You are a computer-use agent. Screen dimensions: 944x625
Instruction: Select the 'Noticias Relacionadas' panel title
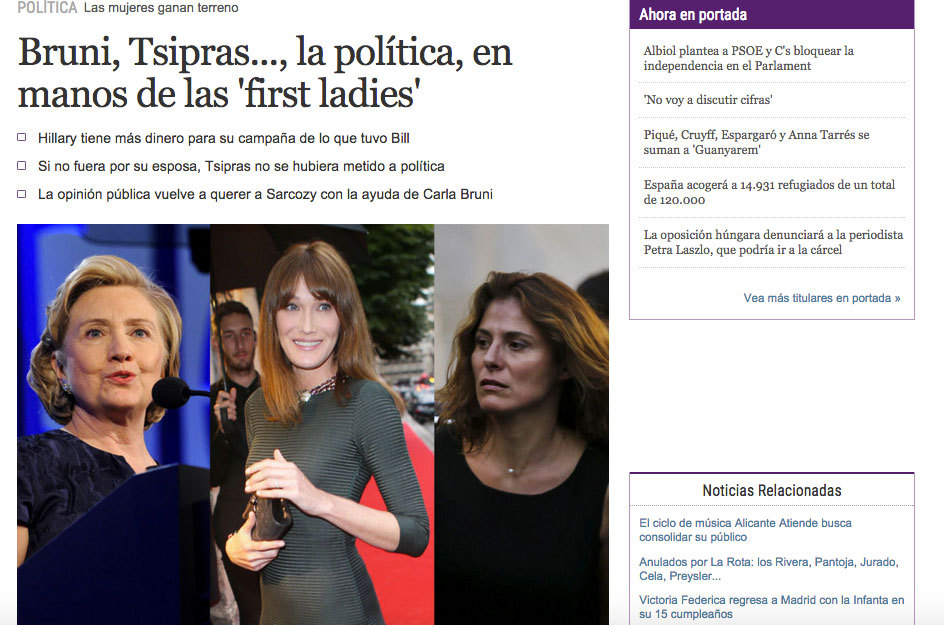(x=772, y=491)
